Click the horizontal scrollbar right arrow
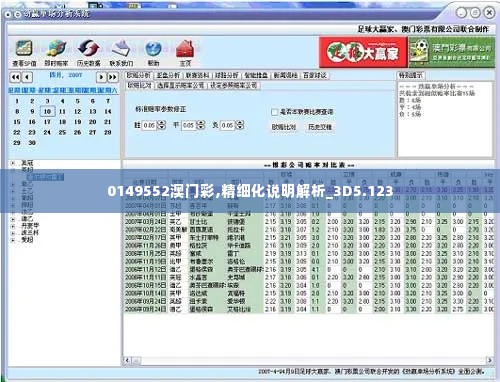This screenshot has height=382, width=500. [490, 360]
